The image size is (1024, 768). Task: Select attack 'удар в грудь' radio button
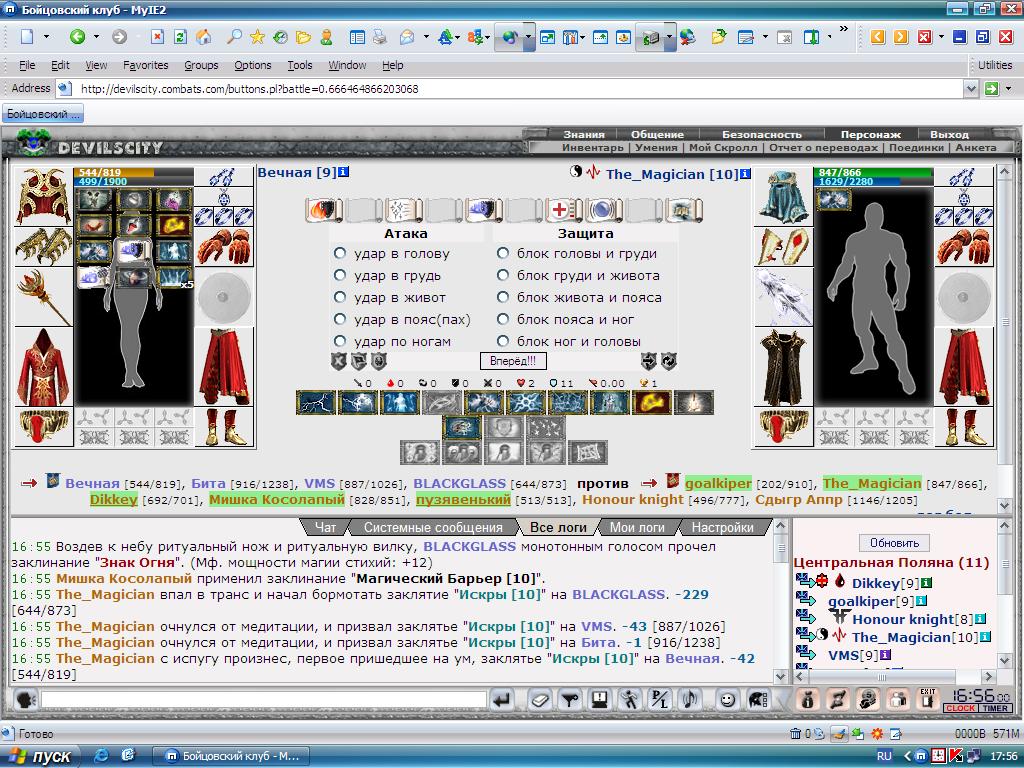click(x=340, y=275)
